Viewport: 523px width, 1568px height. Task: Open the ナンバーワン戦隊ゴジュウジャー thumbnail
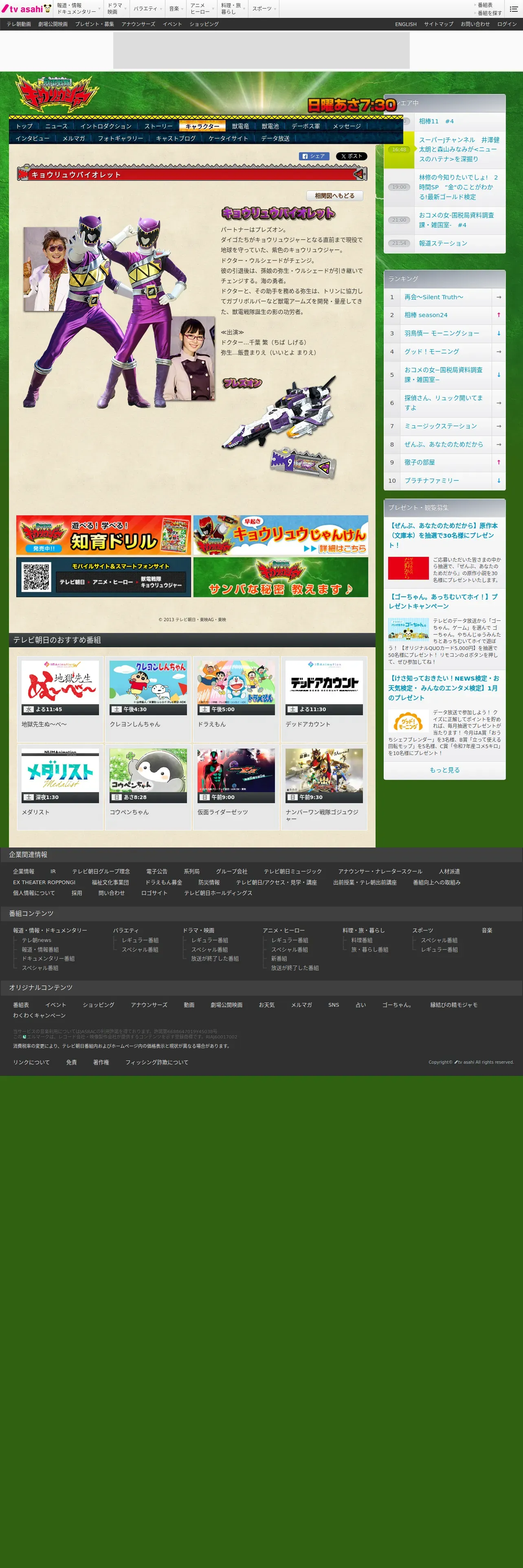(324, 775)
